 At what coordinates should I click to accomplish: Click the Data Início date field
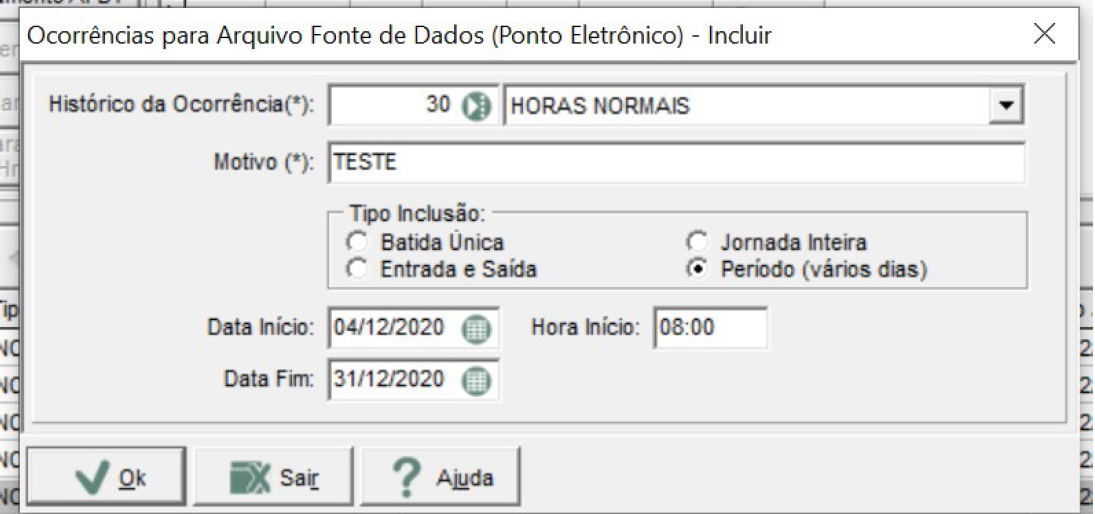(395, 328)
